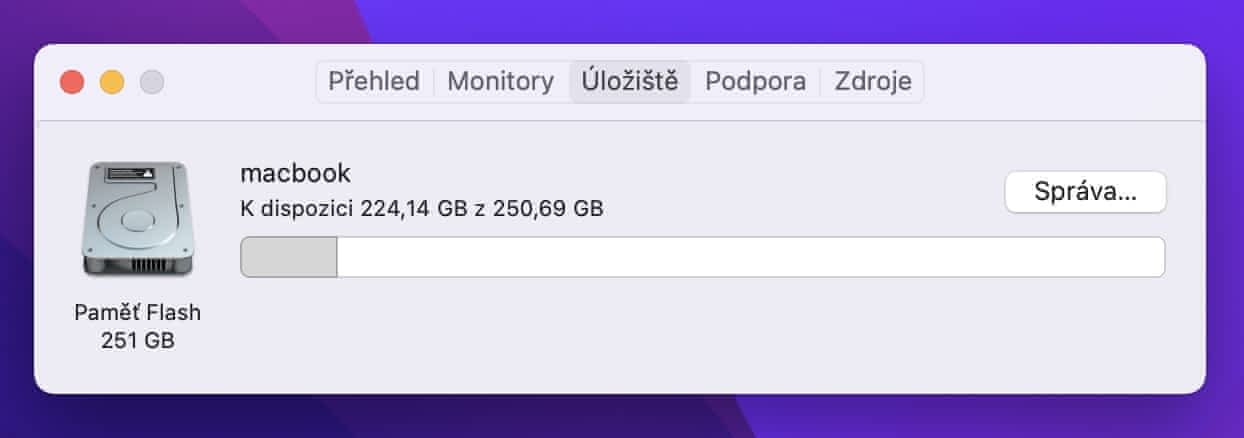Click the gray used portion of storage bar
The width and height of the screenshot is (1244, 438).
click(289, 257)
